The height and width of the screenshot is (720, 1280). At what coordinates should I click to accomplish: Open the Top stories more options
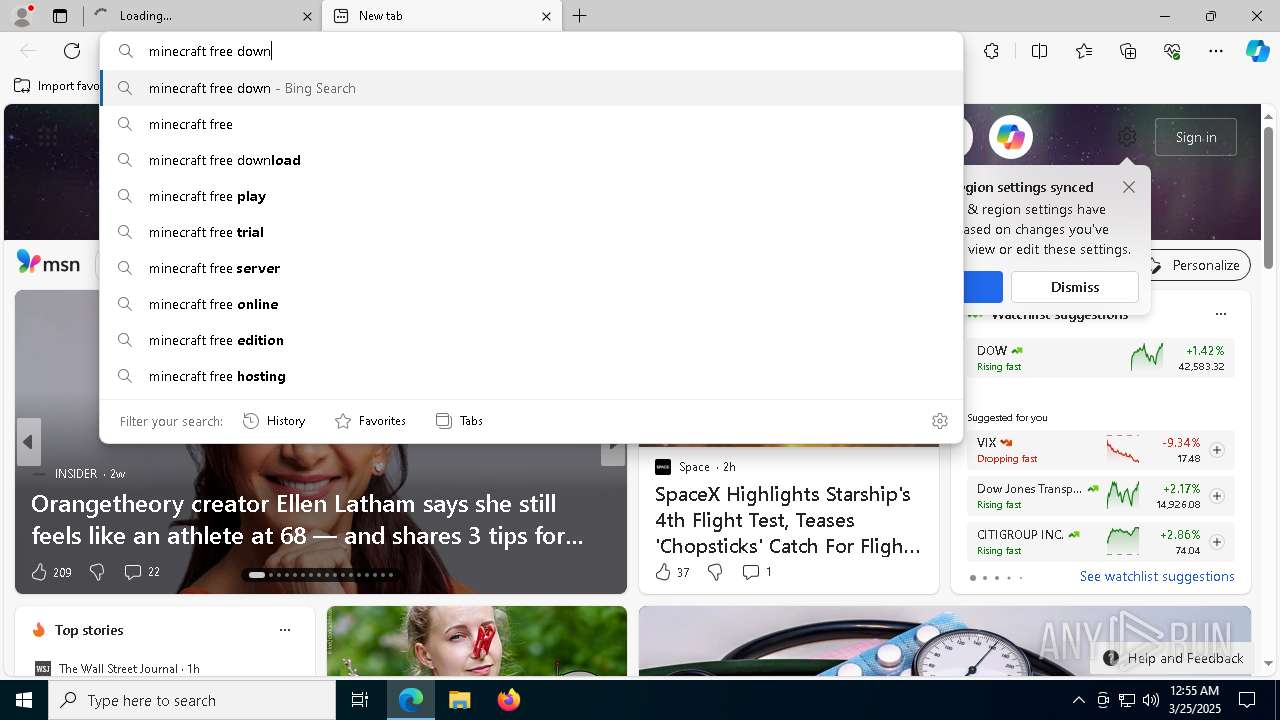[x=285, y=630]
